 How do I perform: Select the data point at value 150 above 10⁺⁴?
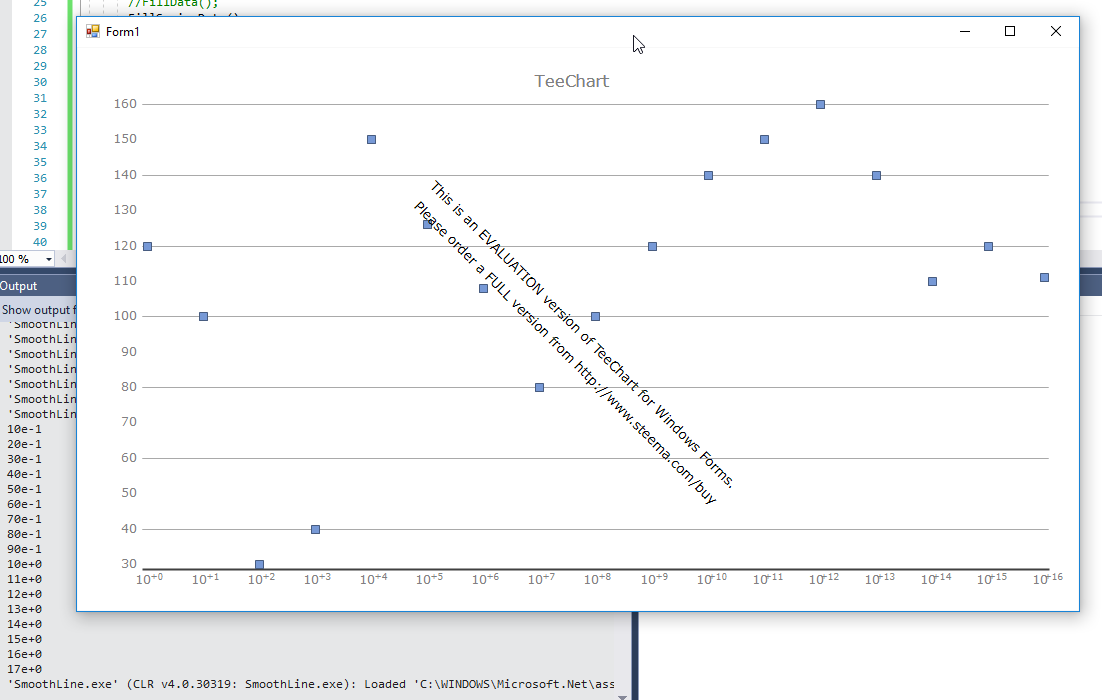point(372,140)
